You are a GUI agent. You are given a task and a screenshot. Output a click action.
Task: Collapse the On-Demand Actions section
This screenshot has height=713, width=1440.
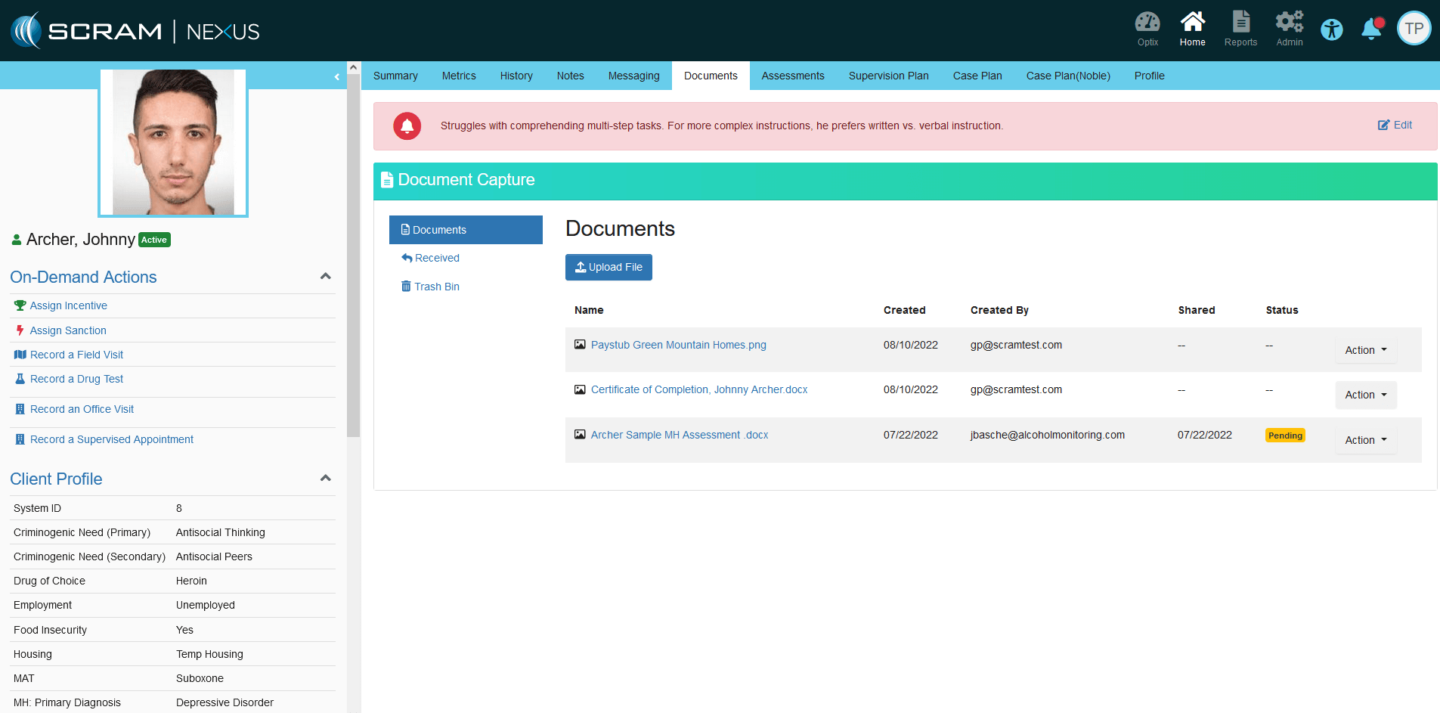click(325, 276)
